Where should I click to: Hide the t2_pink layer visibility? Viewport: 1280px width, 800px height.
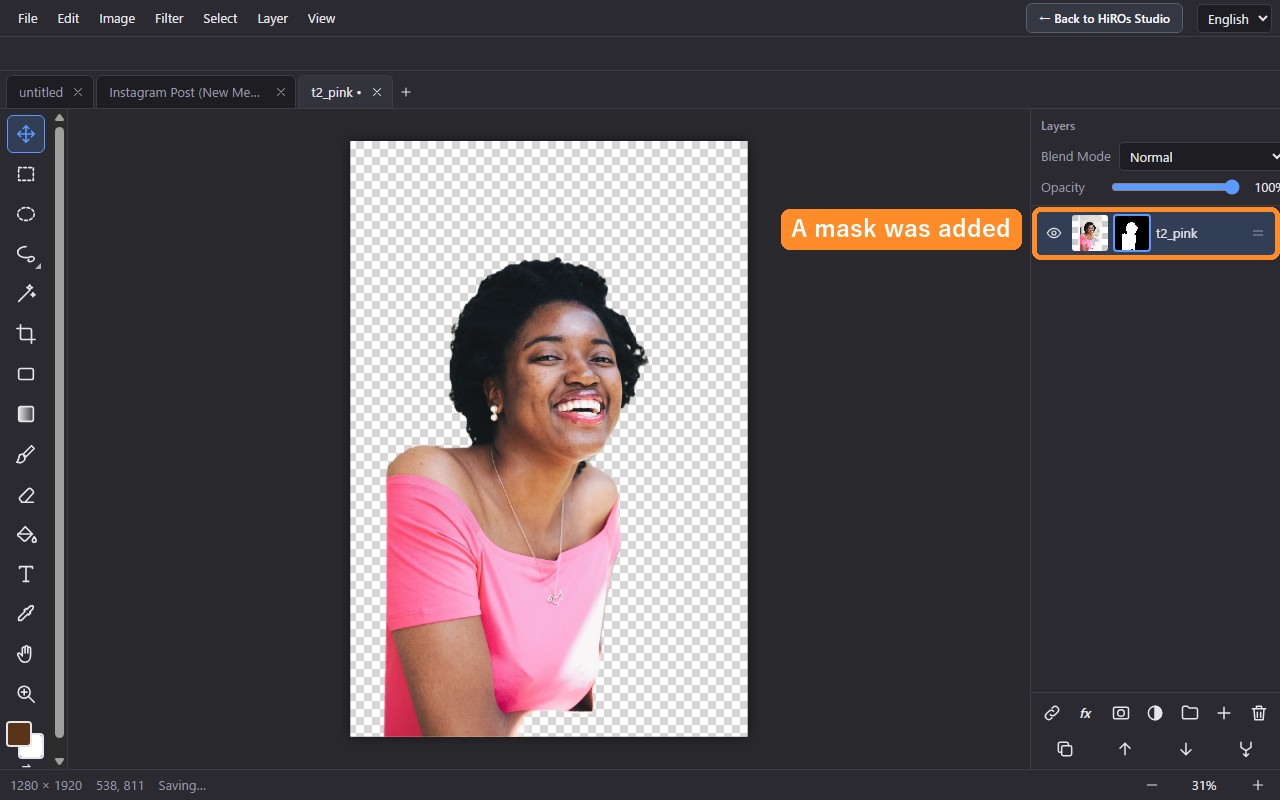pyautogui.click(x=1054, y=233)
